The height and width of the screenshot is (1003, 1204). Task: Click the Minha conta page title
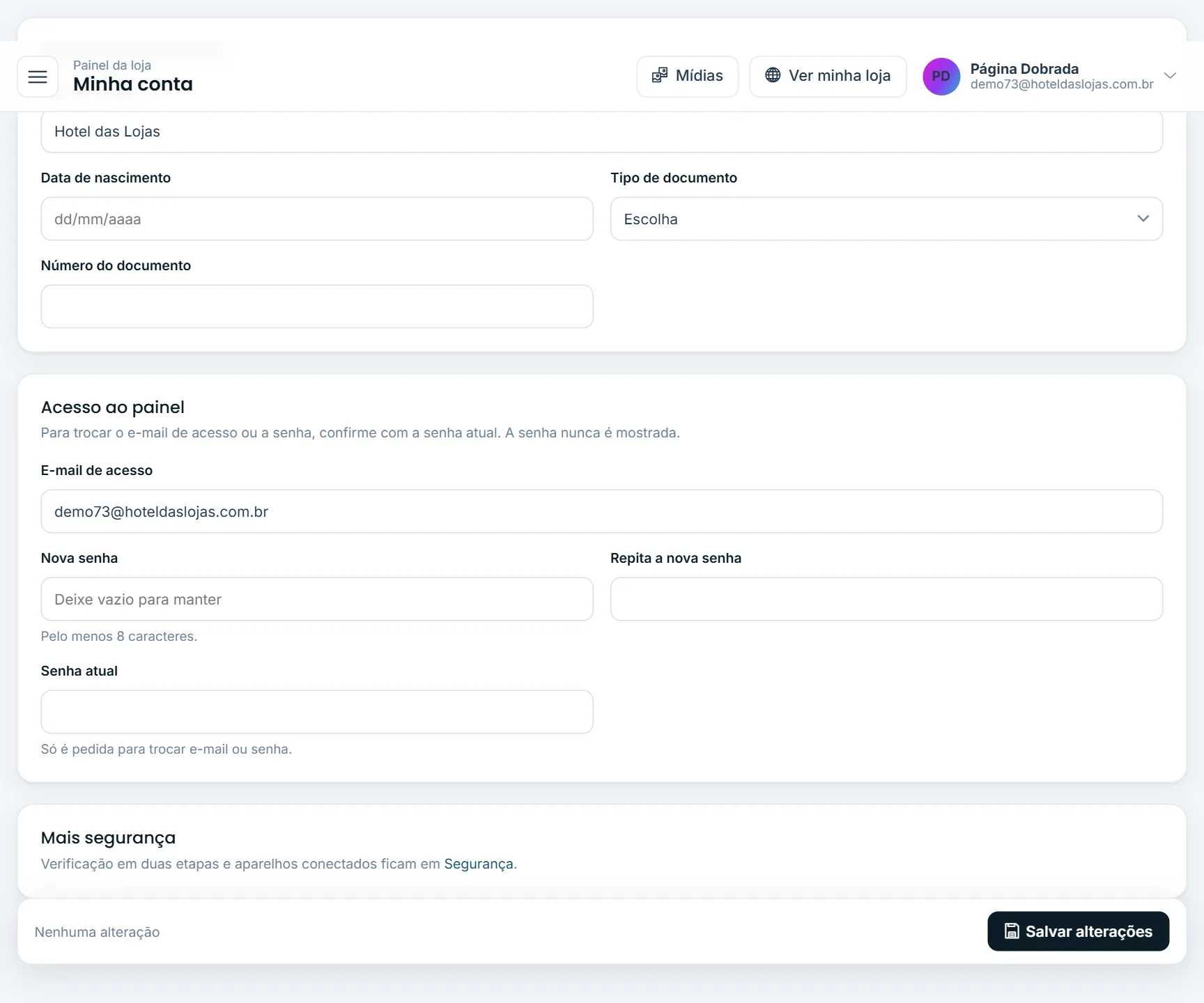[133, 84]
